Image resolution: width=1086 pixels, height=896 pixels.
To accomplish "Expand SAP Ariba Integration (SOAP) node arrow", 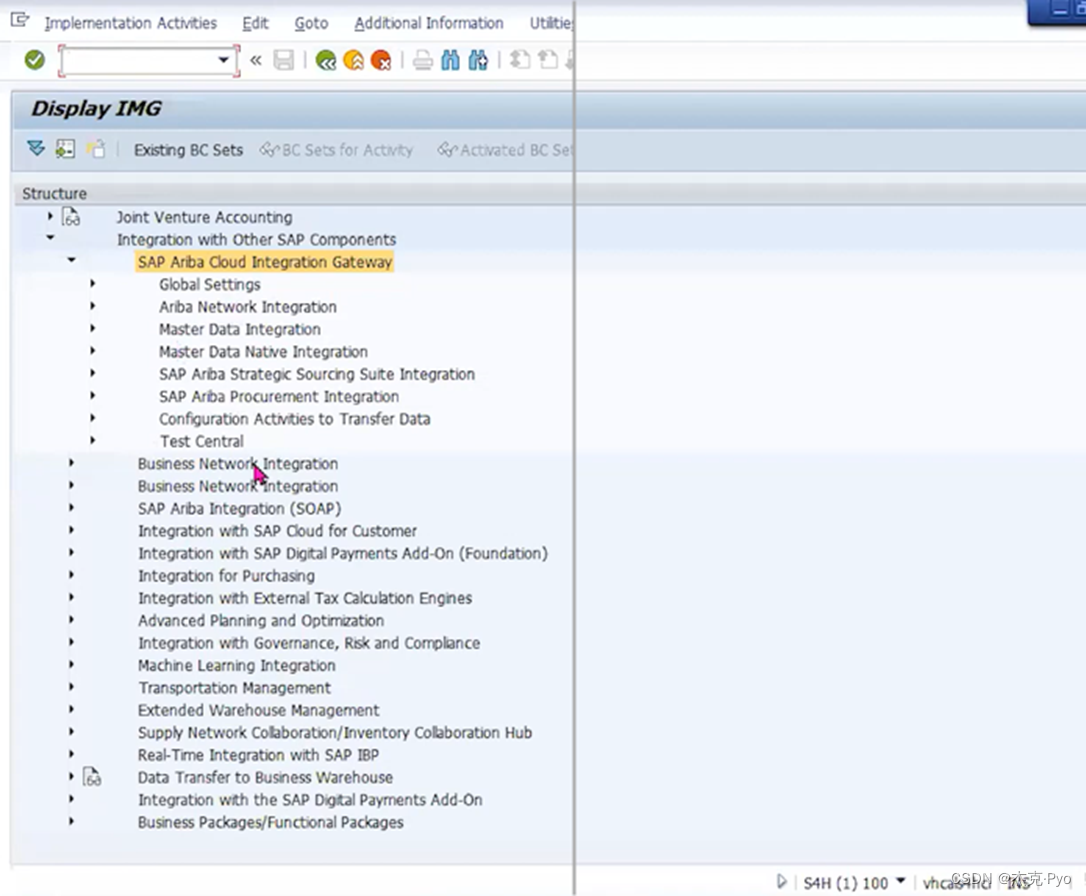I will point(71,507).
